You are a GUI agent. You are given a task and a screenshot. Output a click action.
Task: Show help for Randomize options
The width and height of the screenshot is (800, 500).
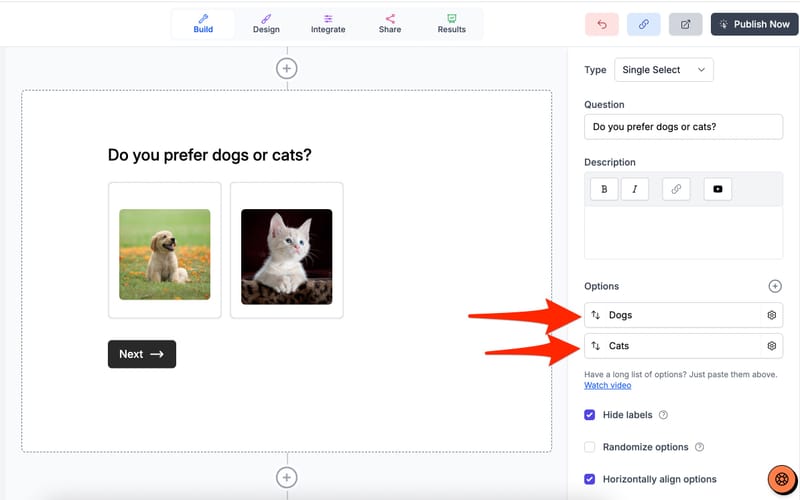click(x=699, y=447)
